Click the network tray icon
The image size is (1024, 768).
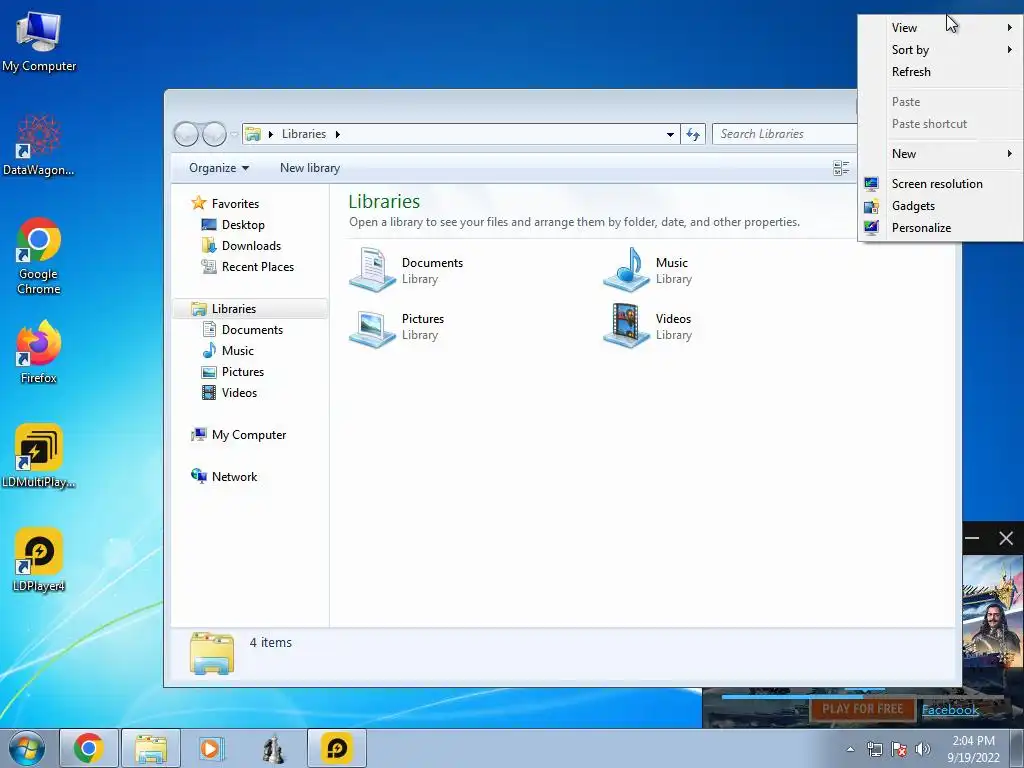click(874, 749)
